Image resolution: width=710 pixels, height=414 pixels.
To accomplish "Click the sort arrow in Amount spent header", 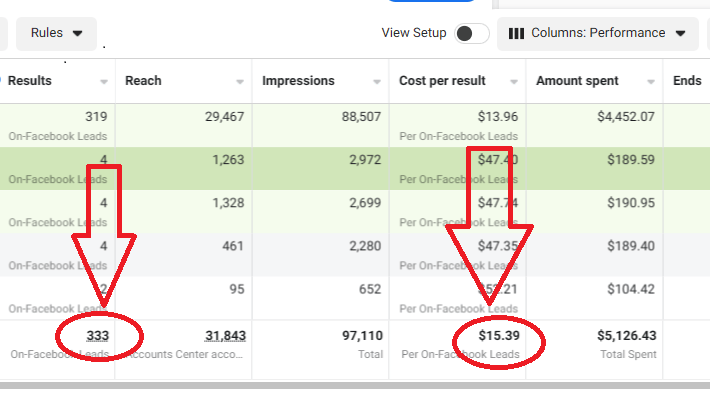I will [651, 82].
